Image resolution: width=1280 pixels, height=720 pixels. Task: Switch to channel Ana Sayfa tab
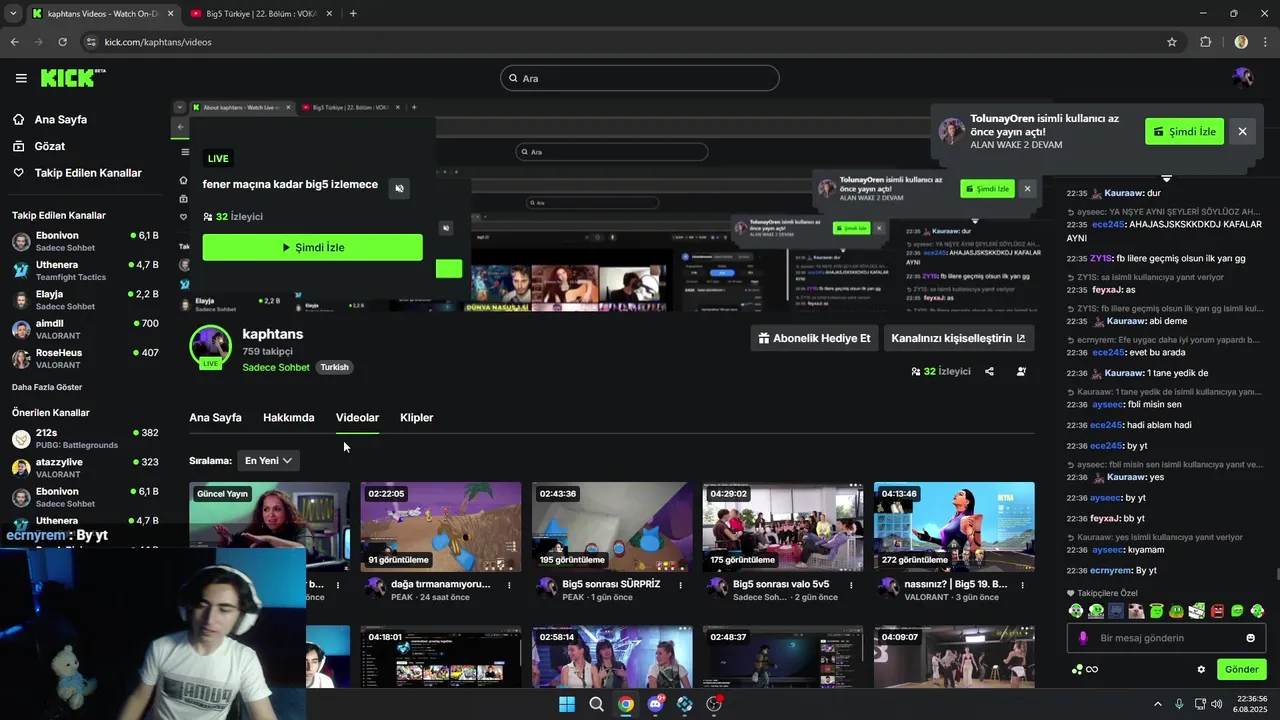(x=215, y=418)
